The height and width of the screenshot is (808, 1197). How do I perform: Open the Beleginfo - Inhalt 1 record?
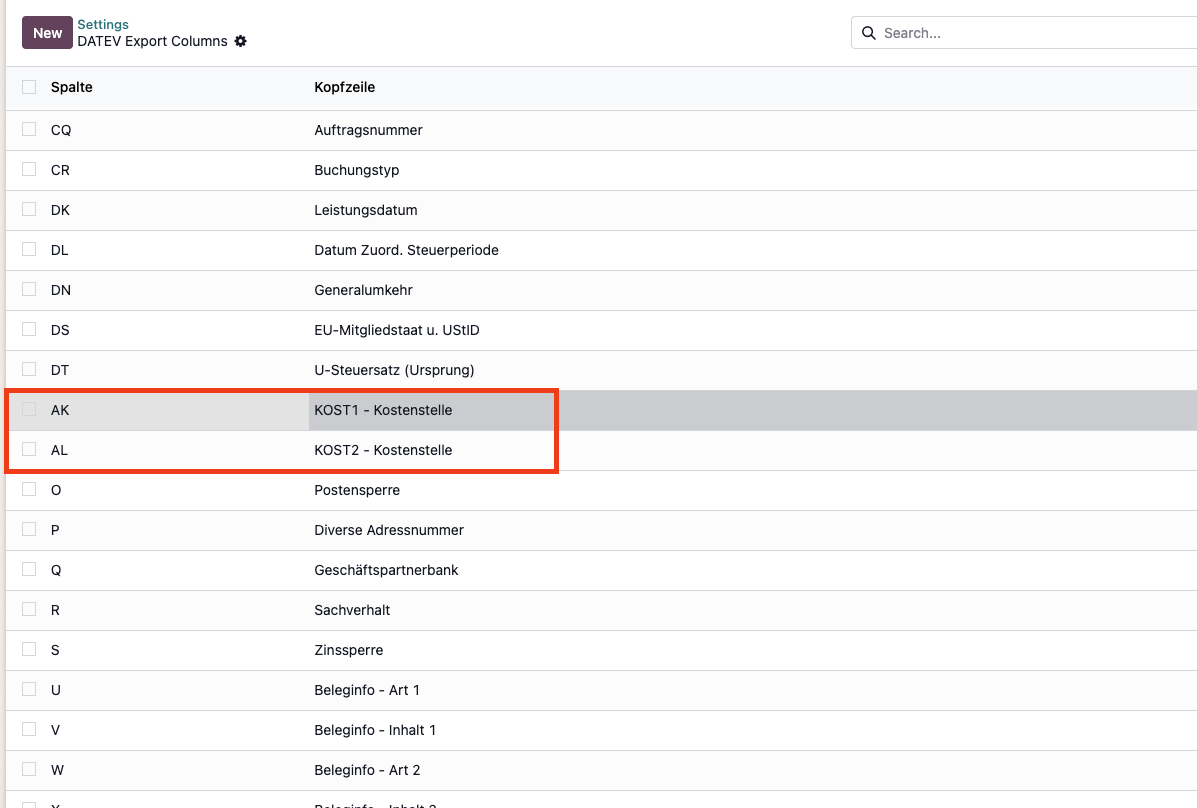pos(375,730)
